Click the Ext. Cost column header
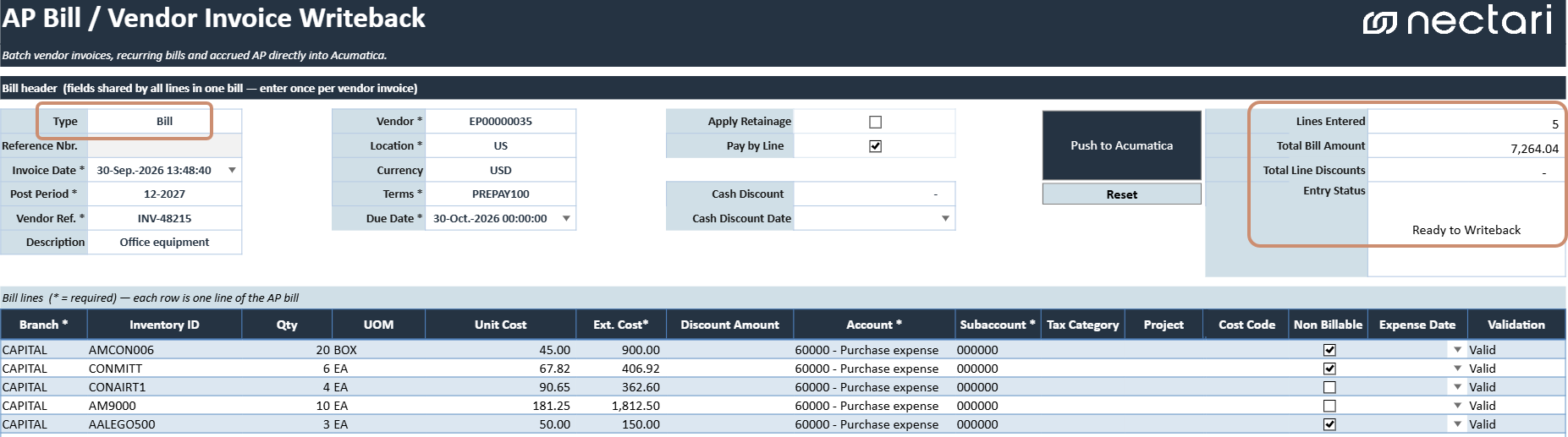This screenshot has width=1568, height=437. (x=621, y=325)
